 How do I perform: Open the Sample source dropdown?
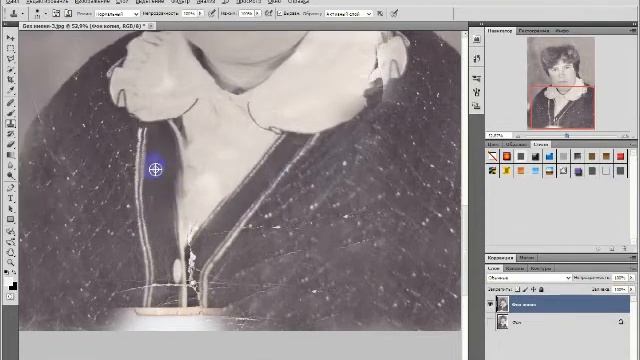click(x=348, y=14)
